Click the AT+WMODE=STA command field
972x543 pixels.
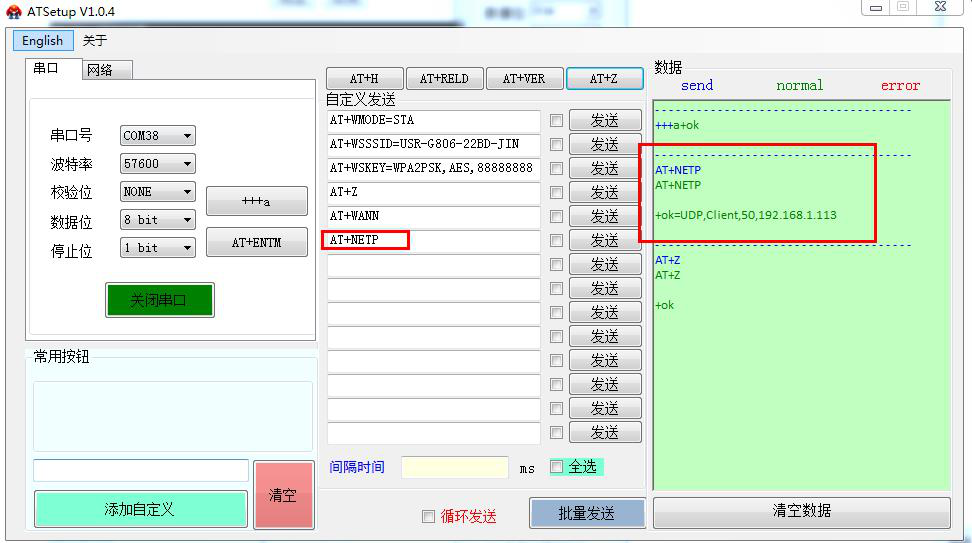pos(433,120)
